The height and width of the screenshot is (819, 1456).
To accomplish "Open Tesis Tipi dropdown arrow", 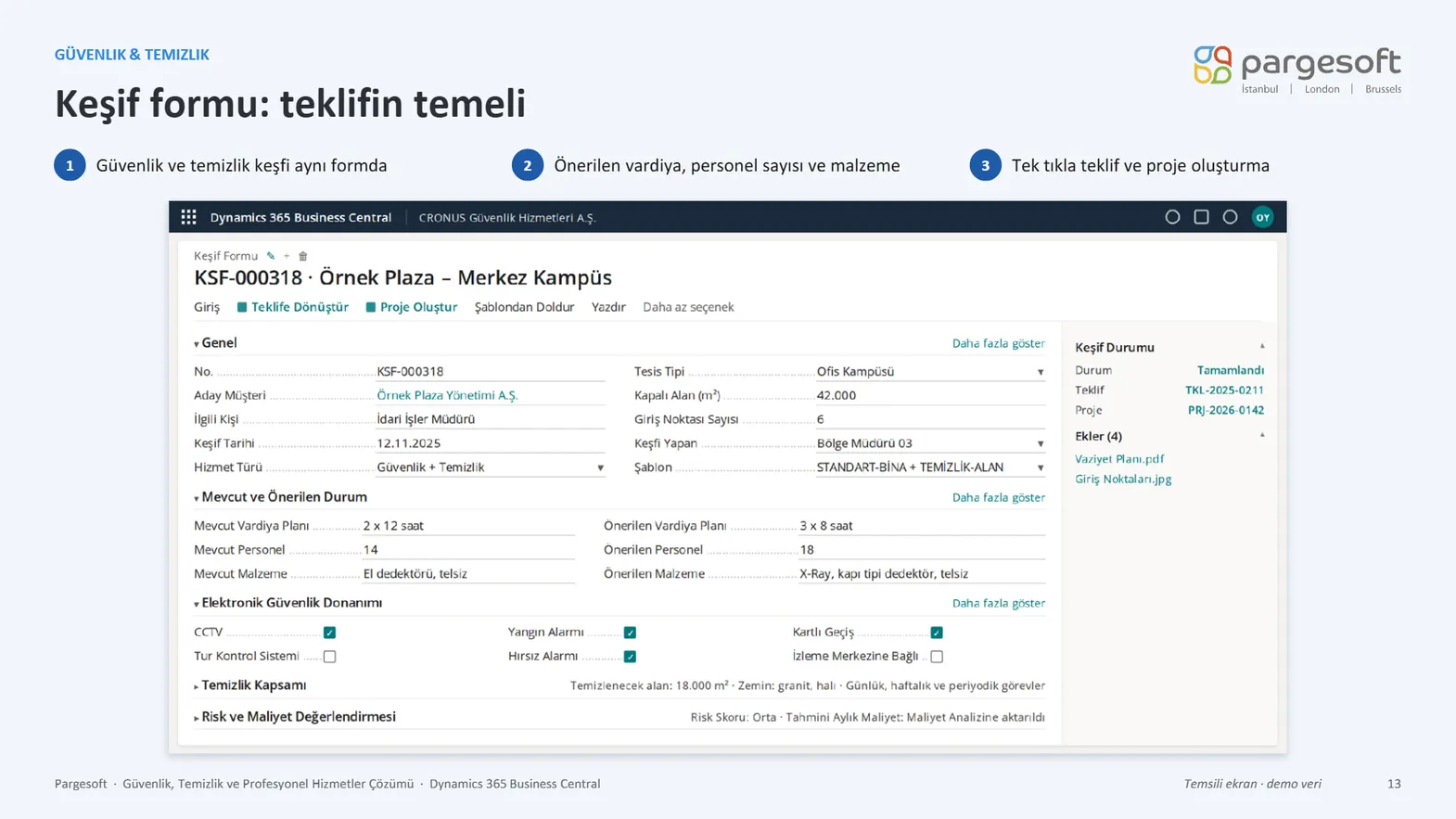I will [x=1040, y=372].
